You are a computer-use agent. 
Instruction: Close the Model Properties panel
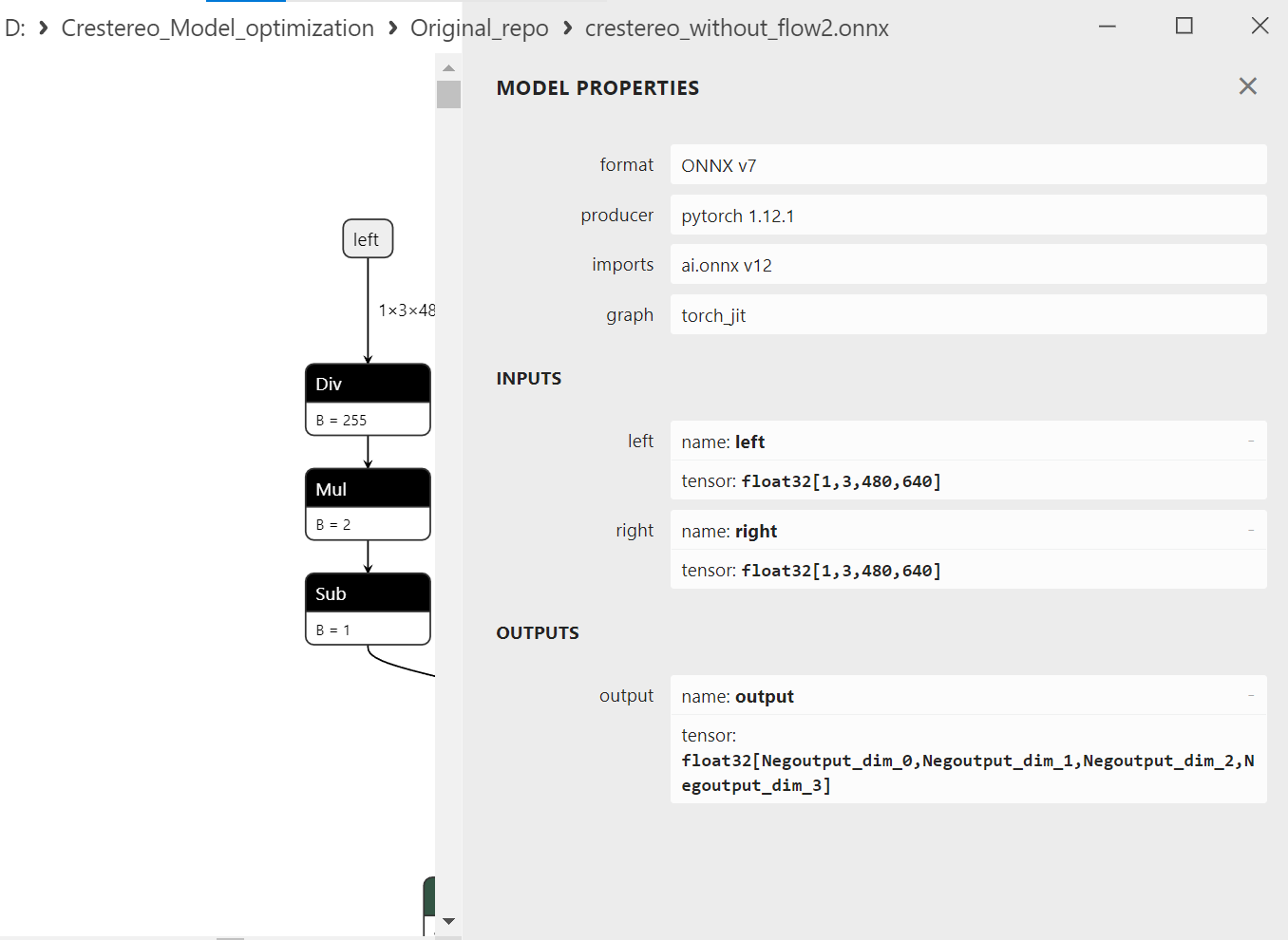point(1247,86)
